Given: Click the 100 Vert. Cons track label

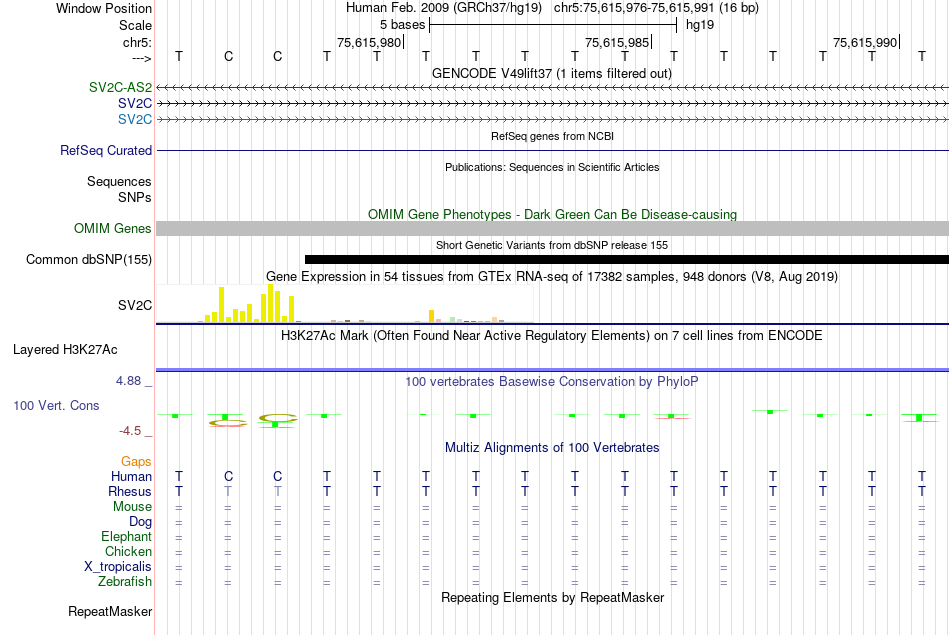Looking at the screenshot, I should pyautogui.click(x=56, y=405).
